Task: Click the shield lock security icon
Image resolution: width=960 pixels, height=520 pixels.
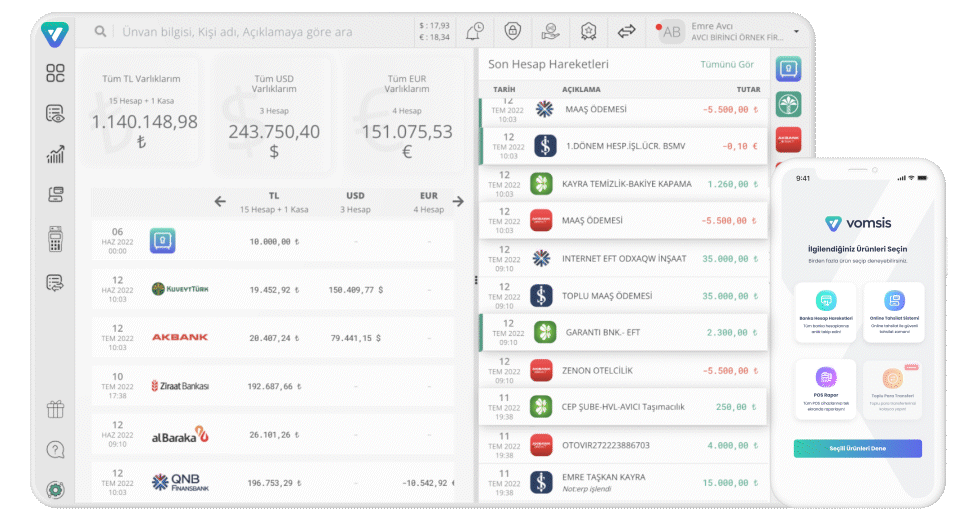Action: click(512, 31)
